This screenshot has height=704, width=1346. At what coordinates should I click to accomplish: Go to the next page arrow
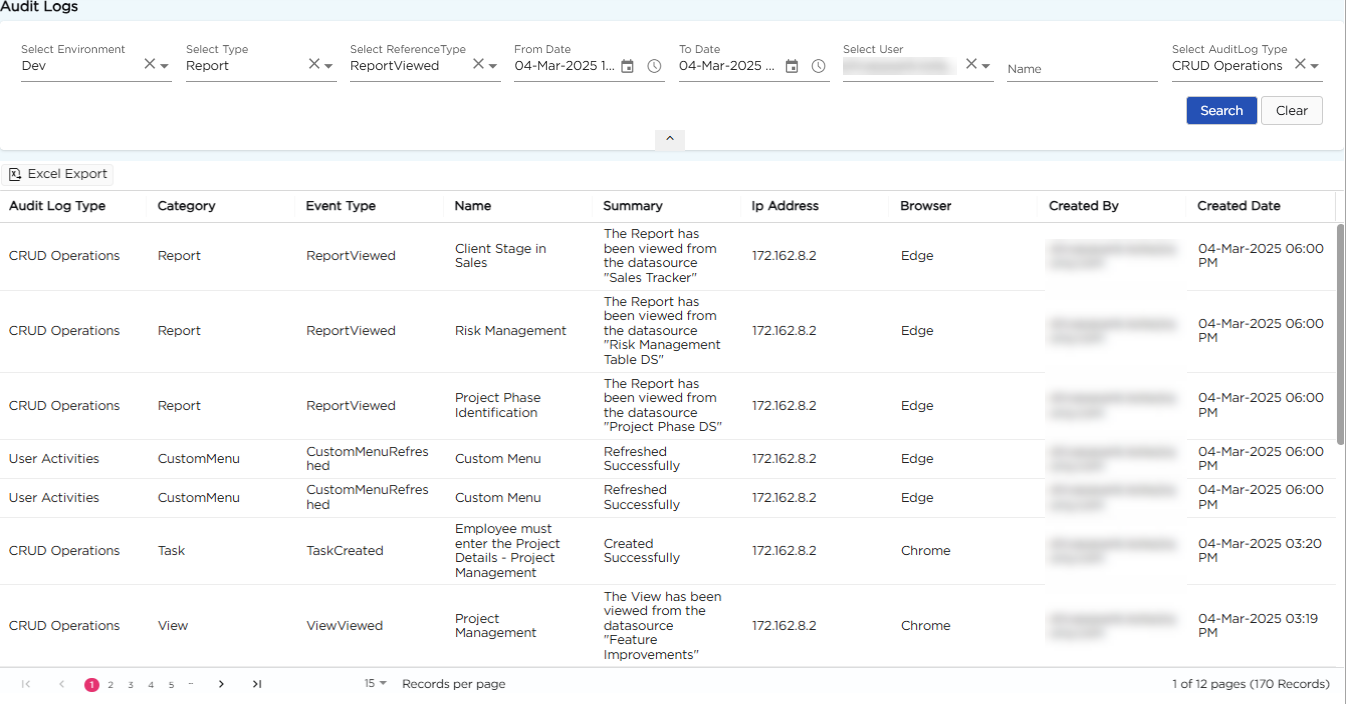click(221, 684)
